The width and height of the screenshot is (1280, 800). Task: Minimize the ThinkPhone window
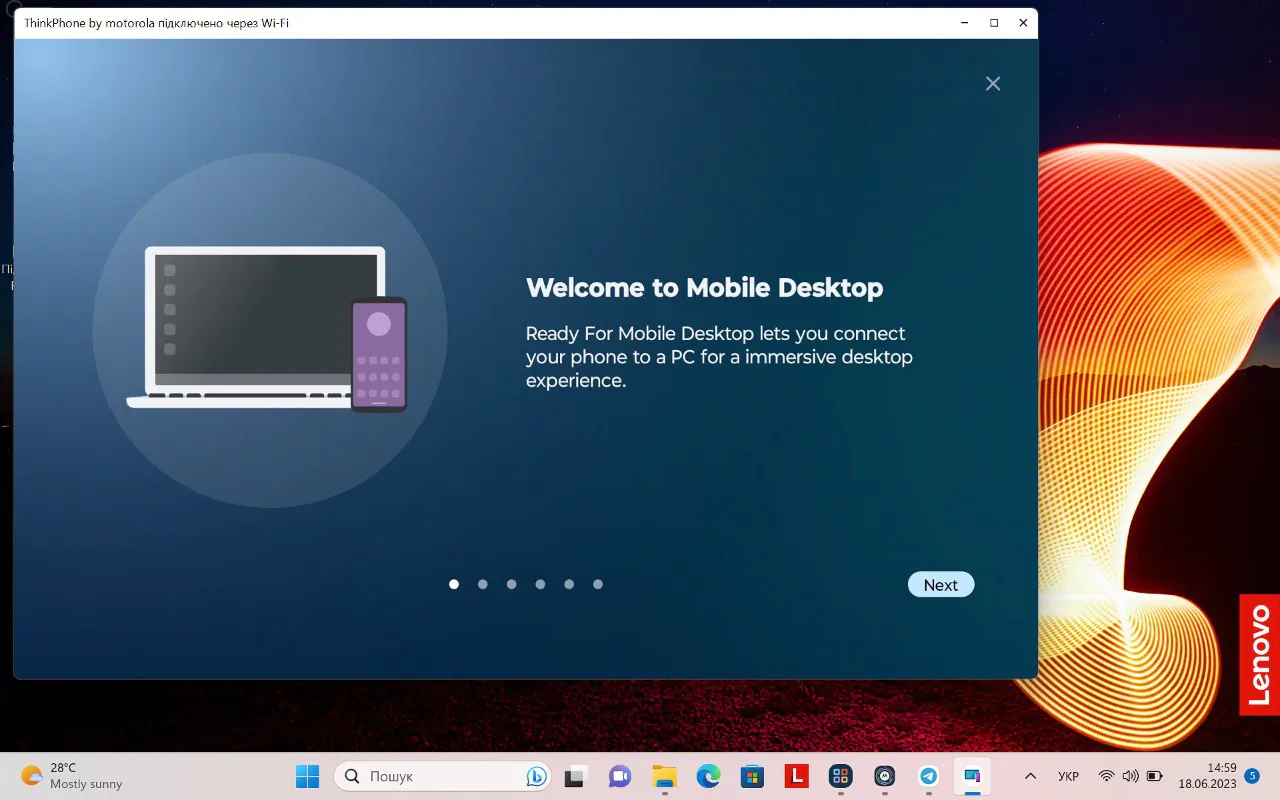coord(965,23)
